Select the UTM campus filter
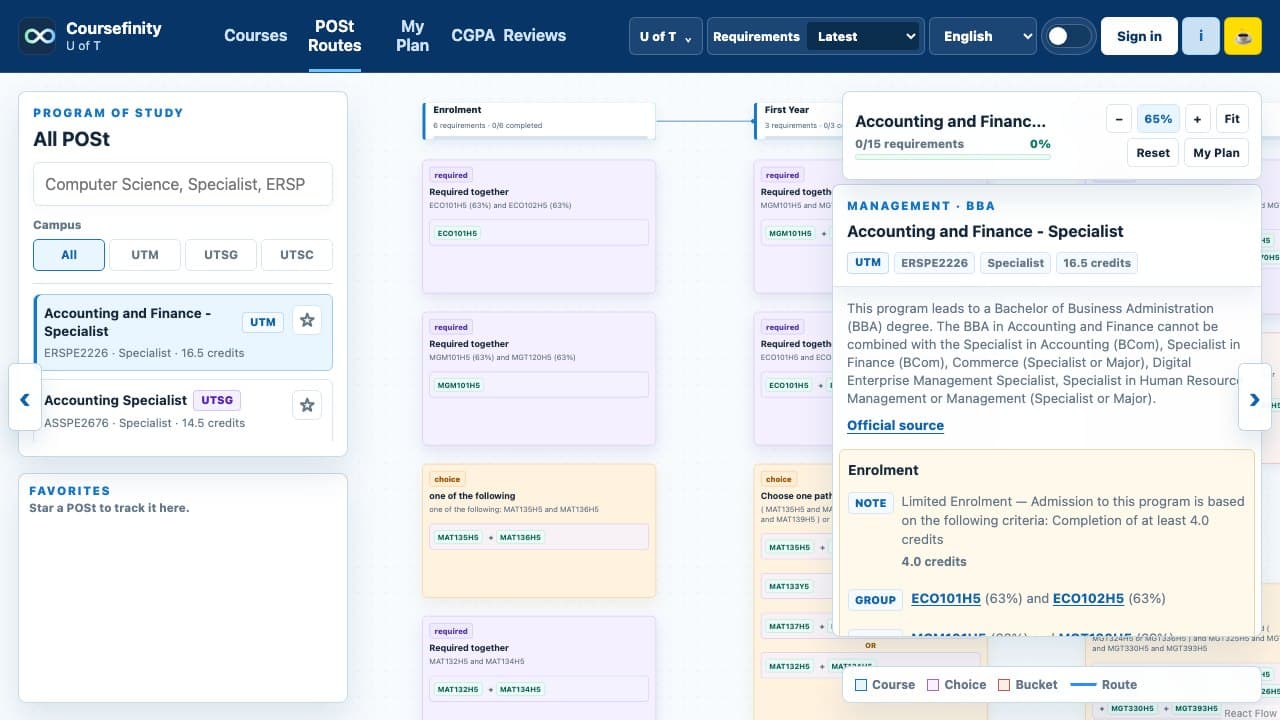Screen dimensions: 1280x720 [x=145, y=254]
